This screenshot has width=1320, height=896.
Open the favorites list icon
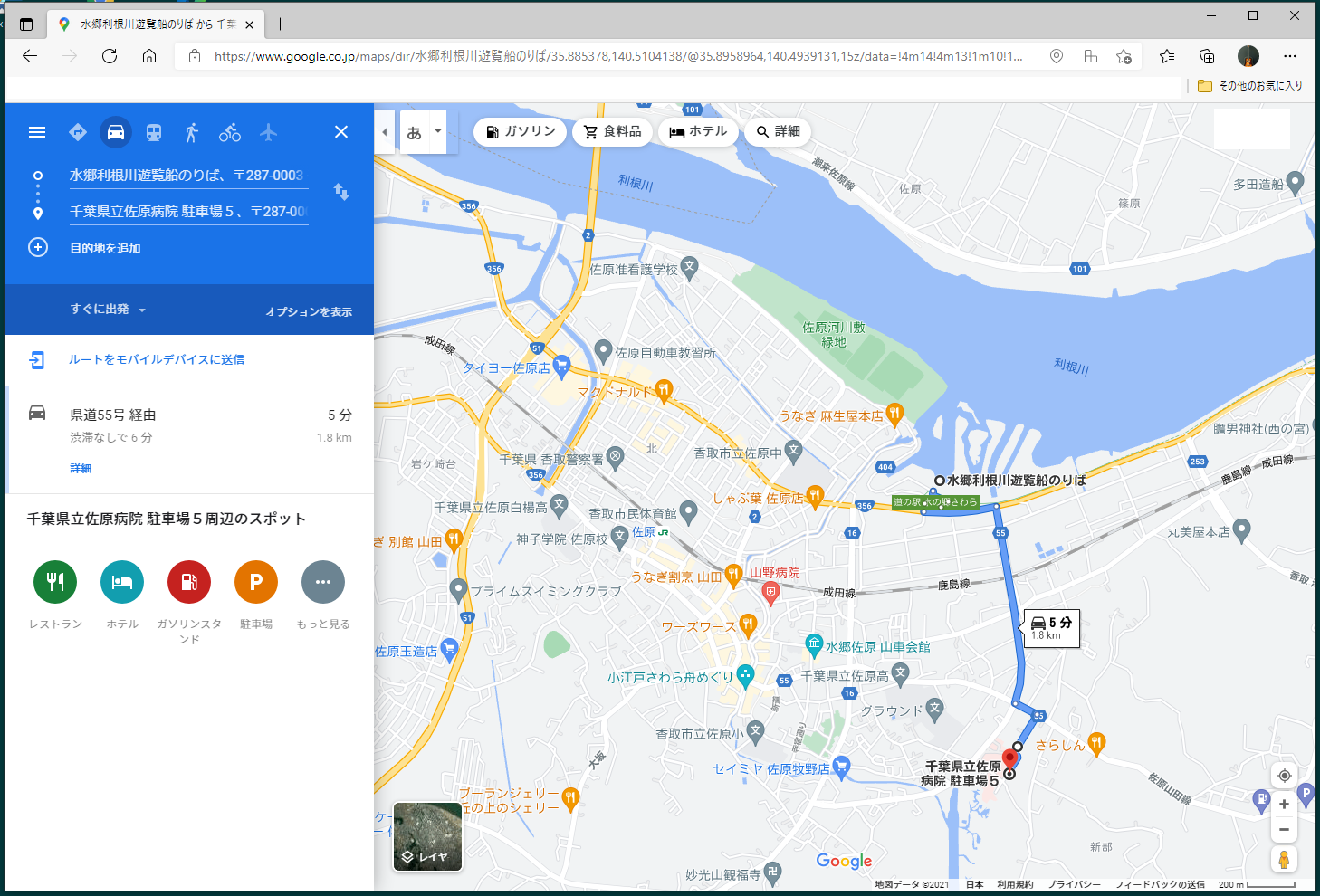[x=1167, y=56]
